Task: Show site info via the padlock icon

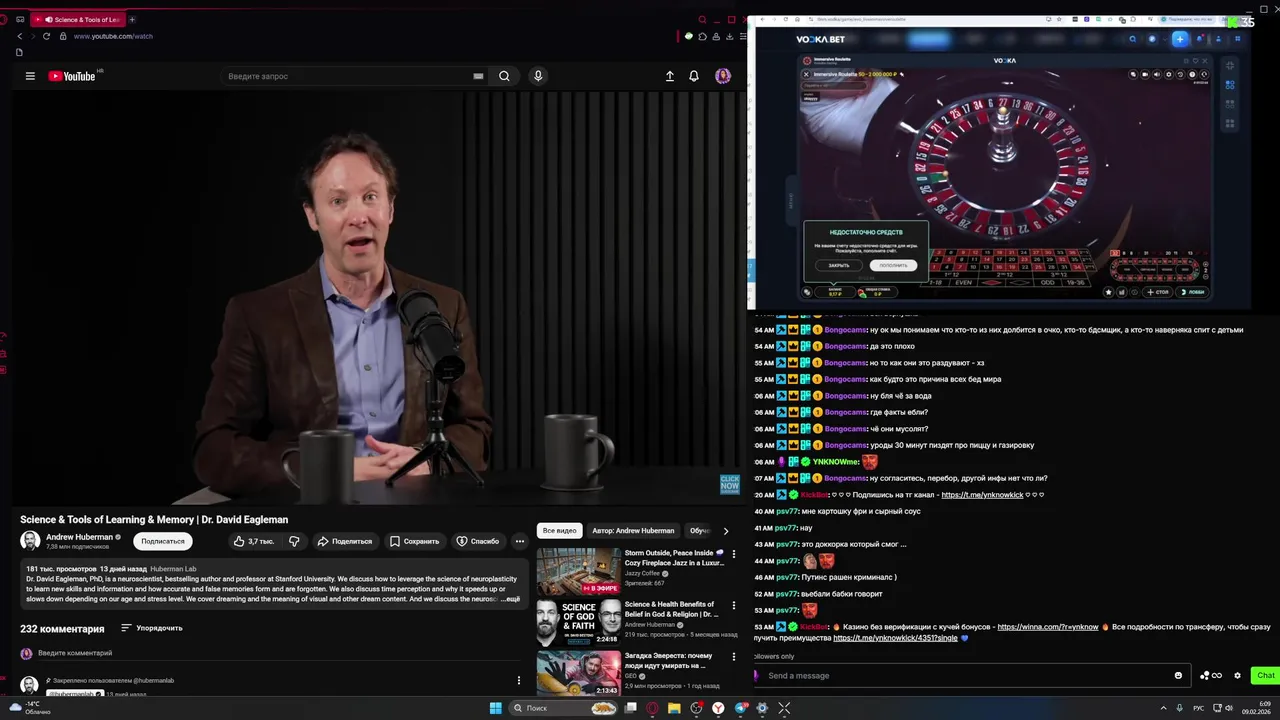Action: [x=63, y=36]
